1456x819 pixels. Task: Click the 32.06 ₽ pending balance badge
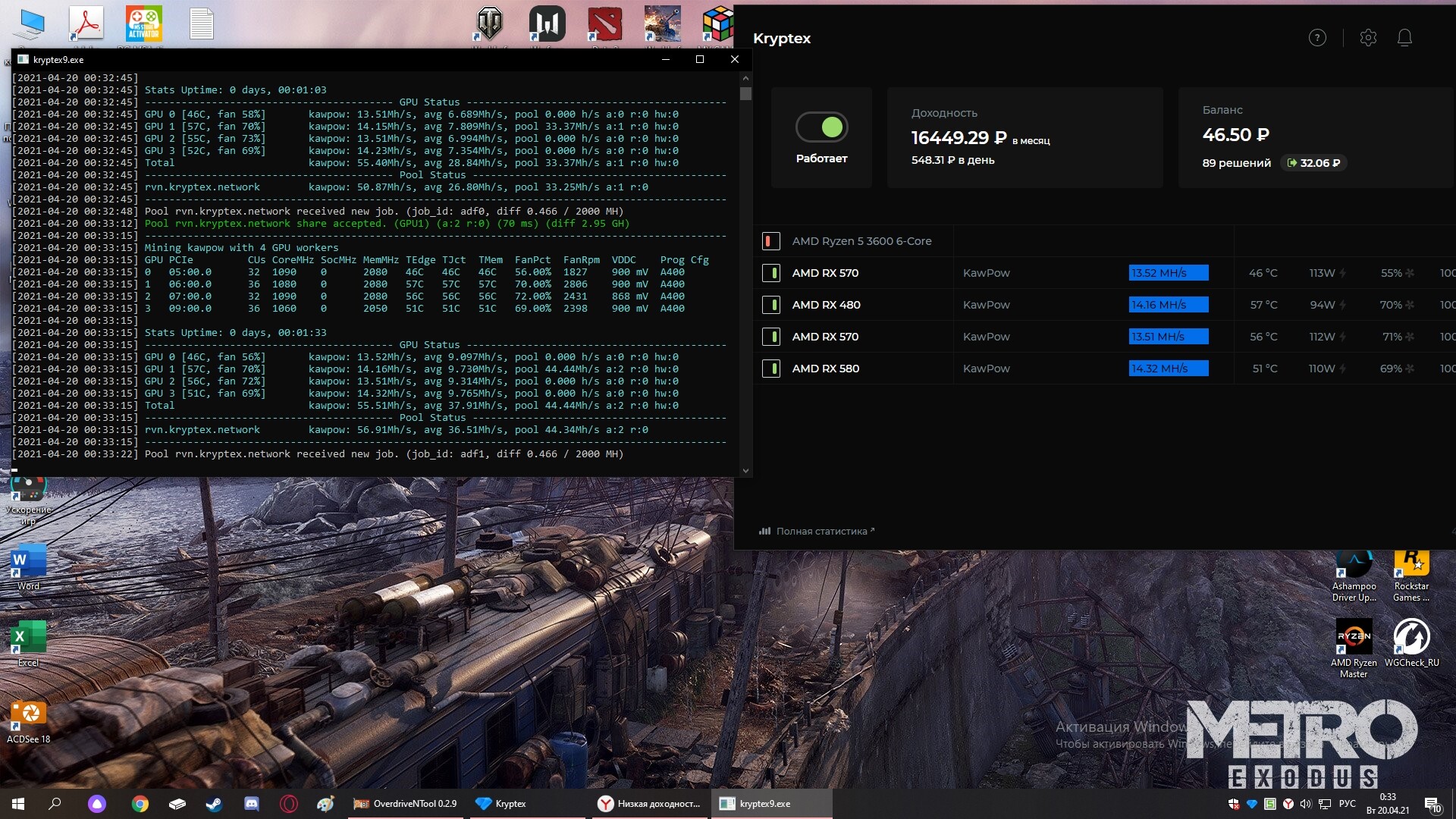[1313, 163]
